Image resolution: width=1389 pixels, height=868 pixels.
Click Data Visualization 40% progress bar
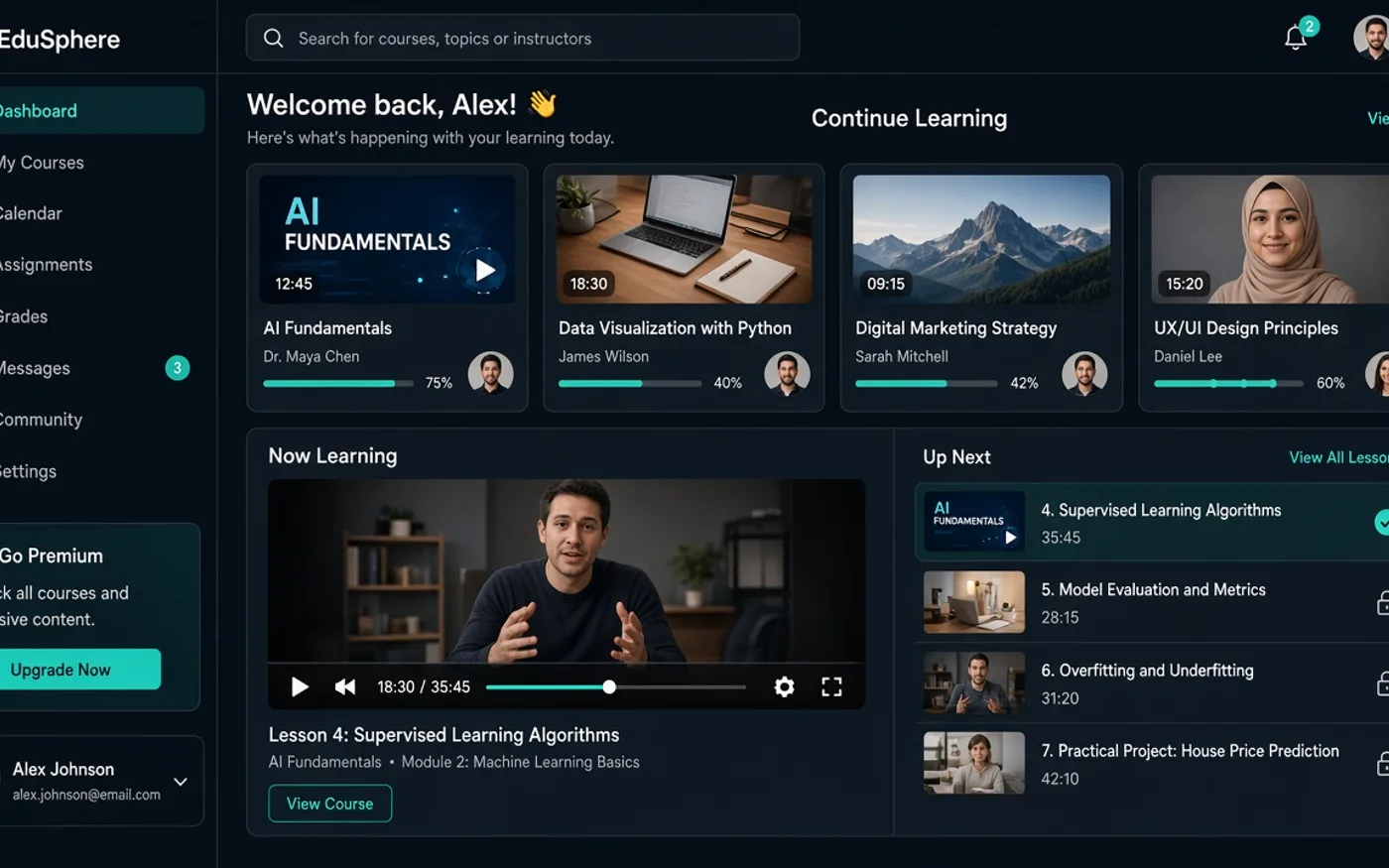pos(630,383)
